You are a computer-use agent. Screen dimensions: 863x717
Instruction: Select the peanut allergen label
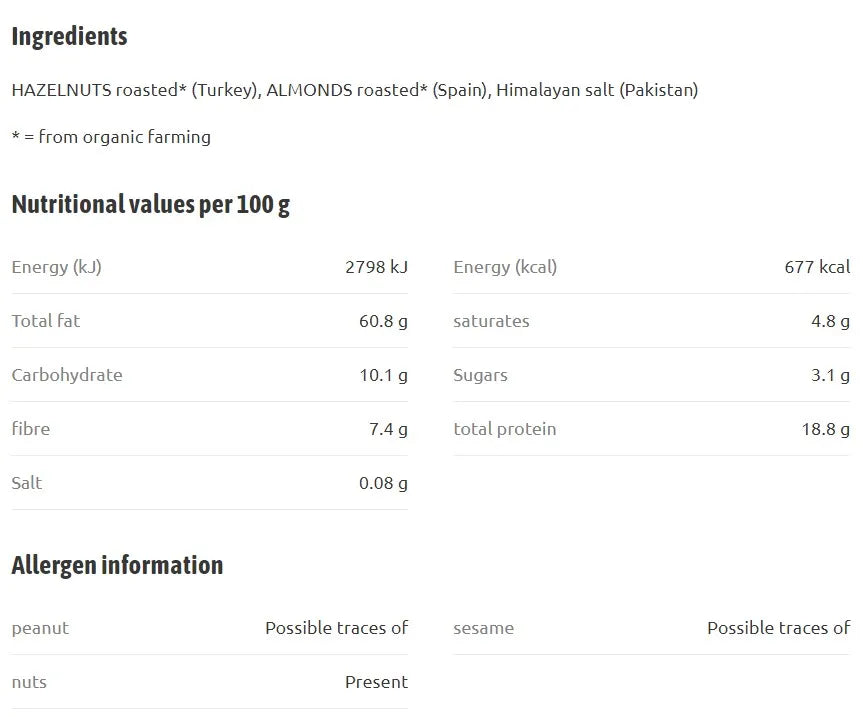40,628
